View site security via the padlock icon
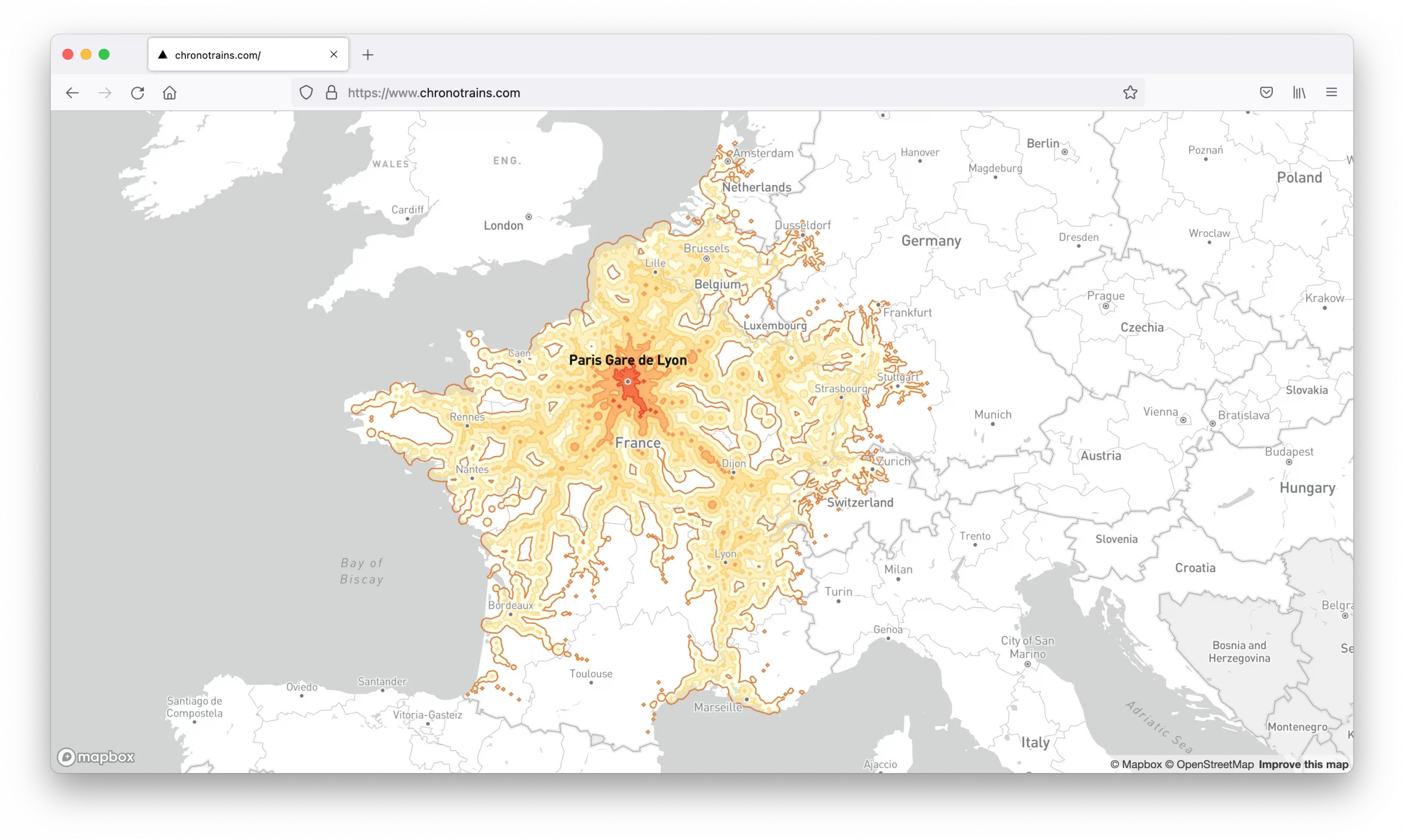Image resolution: width=1404 pixels, height=840 pixels. 332,92
